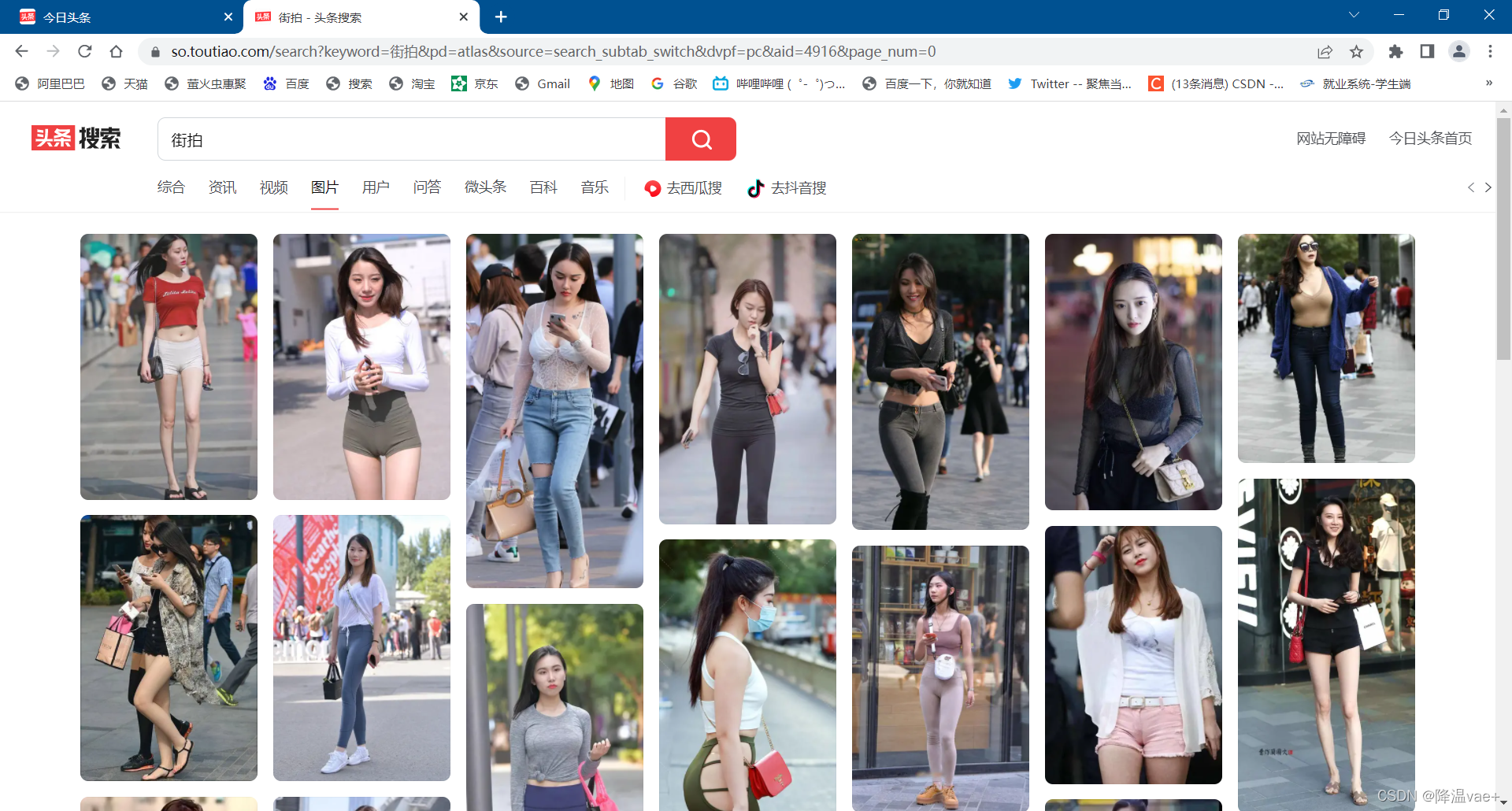Go to browser home icon
Screen dimensions: 1512x811
point(117,51)
